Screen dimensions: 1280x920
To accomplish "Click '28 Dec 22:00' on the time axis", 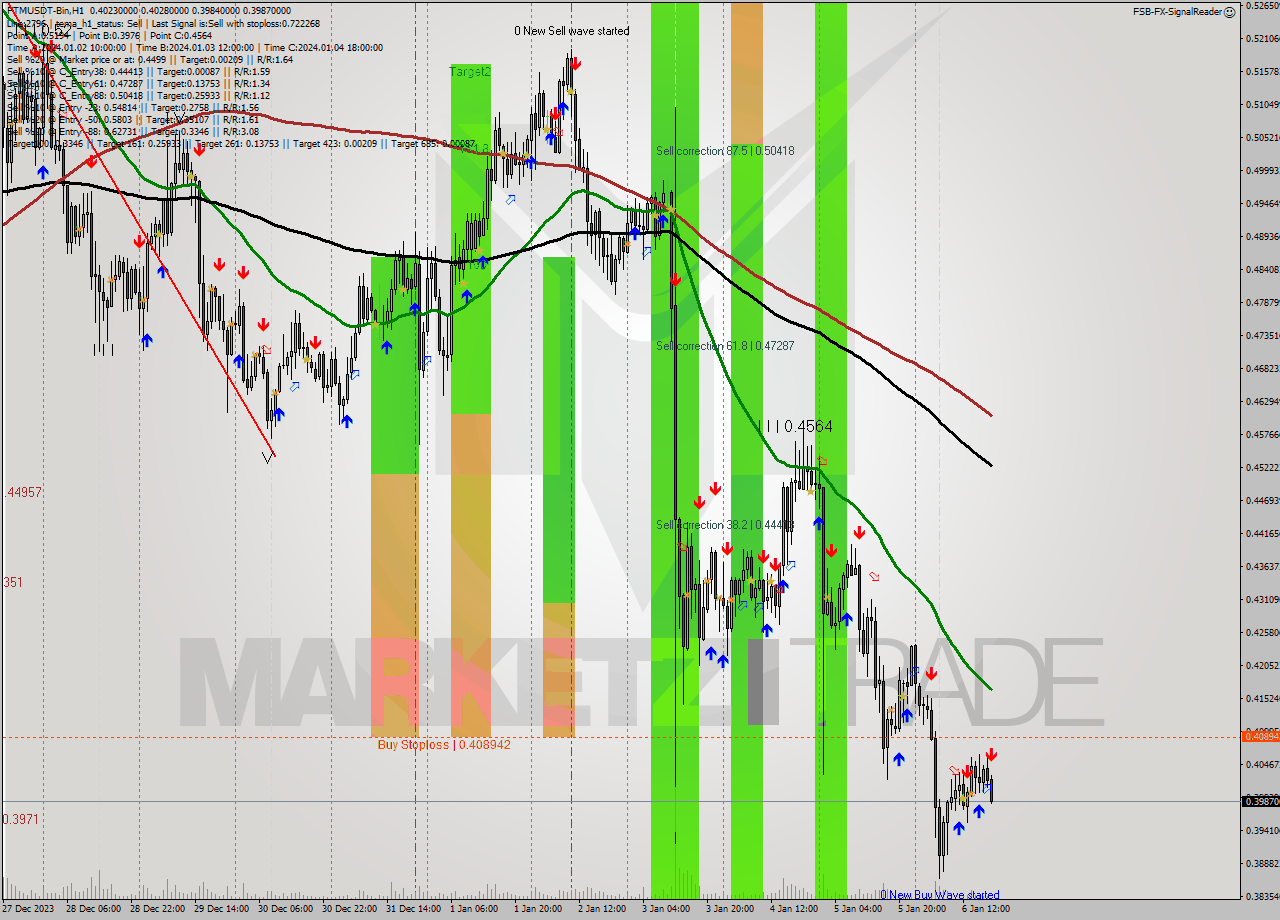I will (157, 909).
